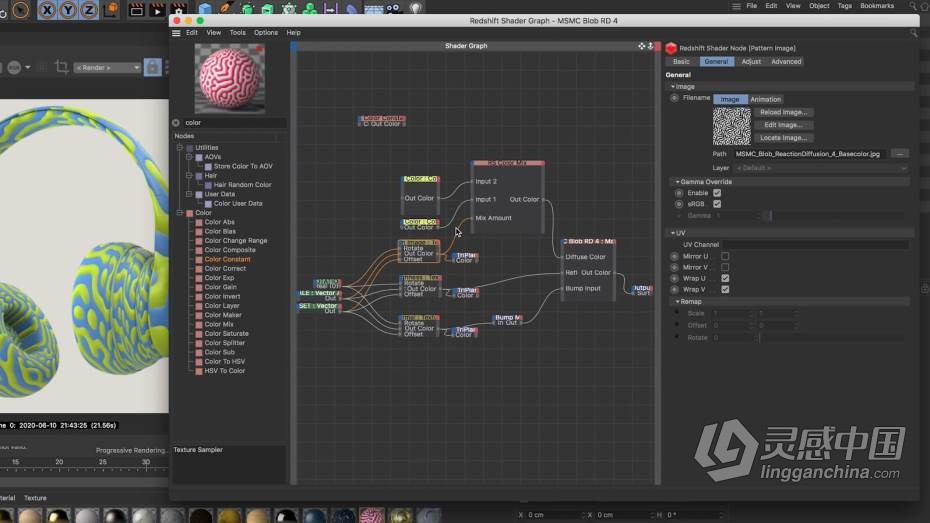The image size is (930, 523).
Task: Click the node search field containing color
Action: [x=234, y=123]
